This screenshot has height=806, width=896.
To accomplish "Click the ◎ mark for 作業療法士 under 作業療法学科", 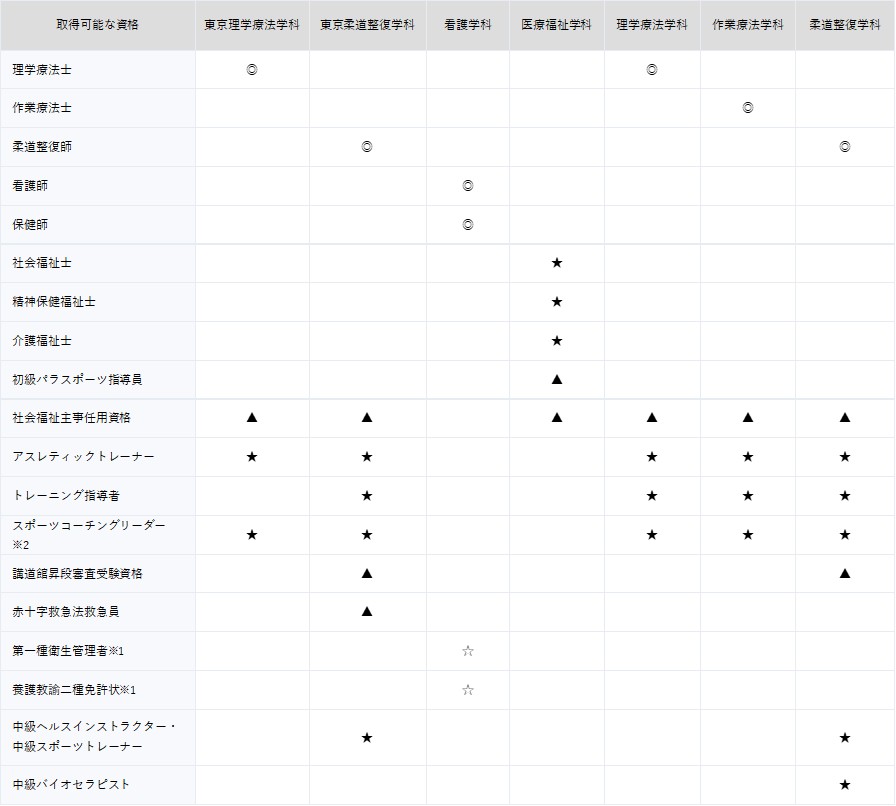I will (x=748, y=108).
